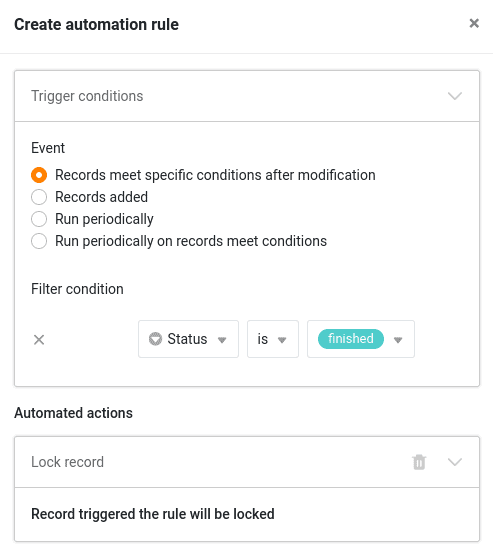Open the finished value dropdown arrow

pos(398,340)
